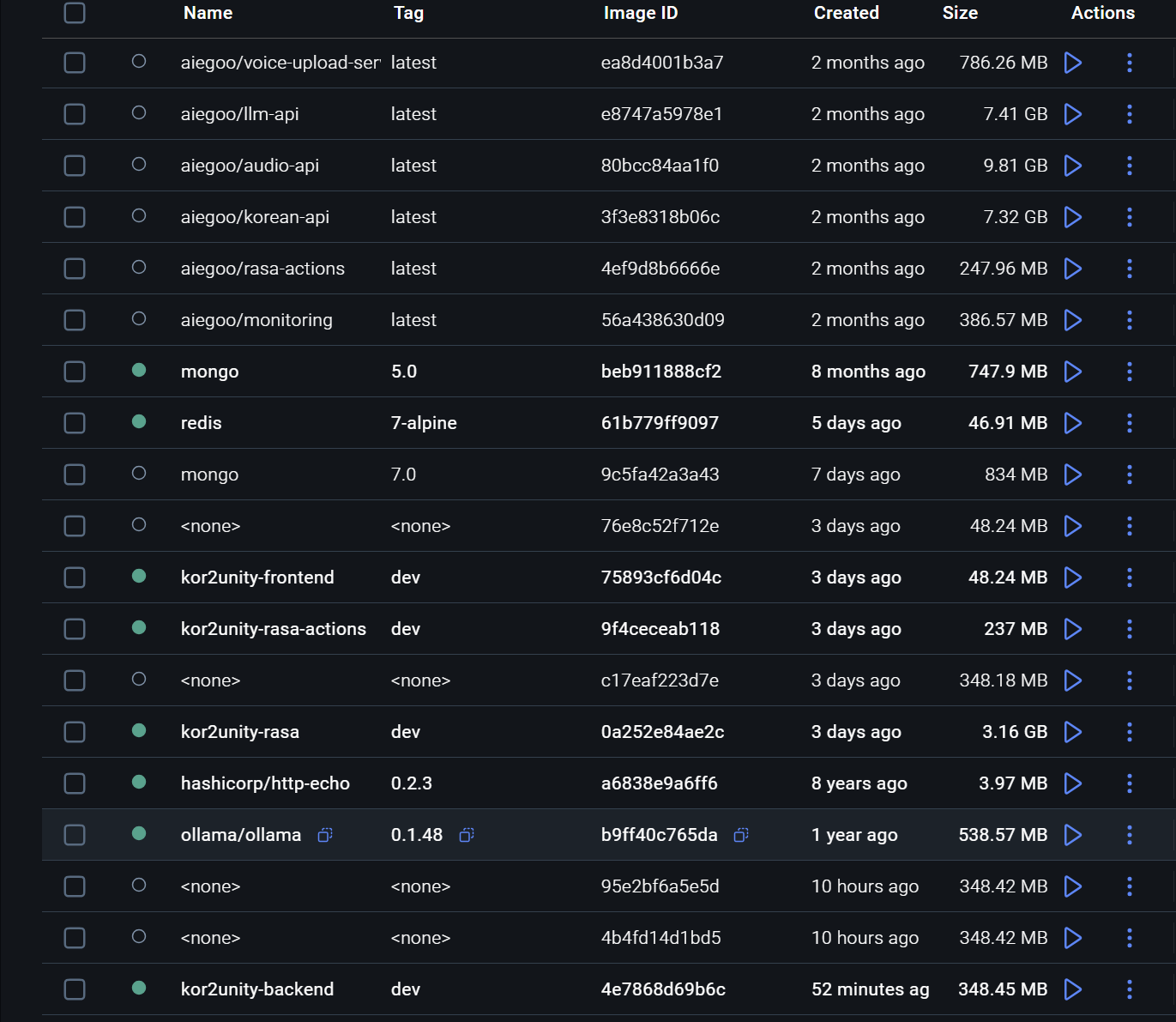Tick the aiegoo/audio-api checkbox
This screenshot has height=1022, width=1176.
coord(75,166)
